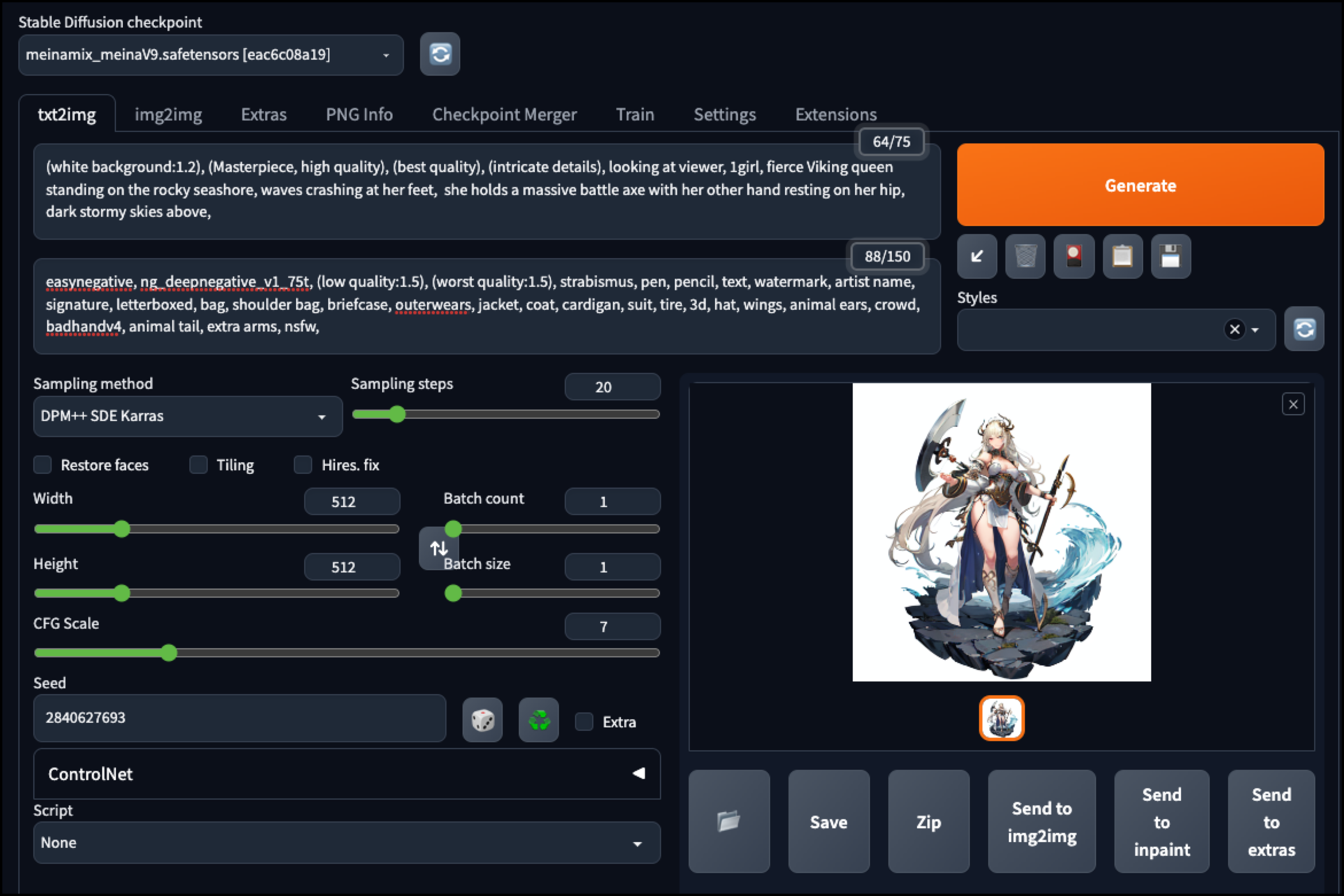This screenshot has height=896, width=1344.
Task: Open the Extensions tab
Action: (x=836, y=115)
